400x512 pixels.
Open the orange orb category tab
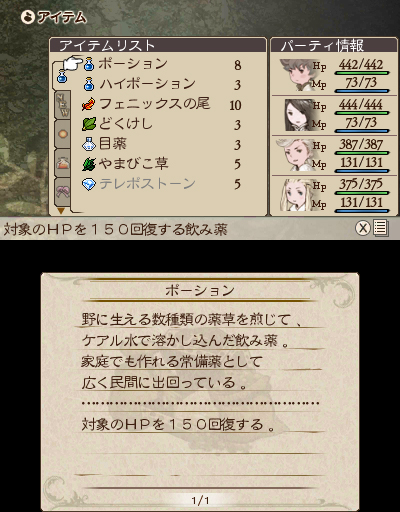63,134
